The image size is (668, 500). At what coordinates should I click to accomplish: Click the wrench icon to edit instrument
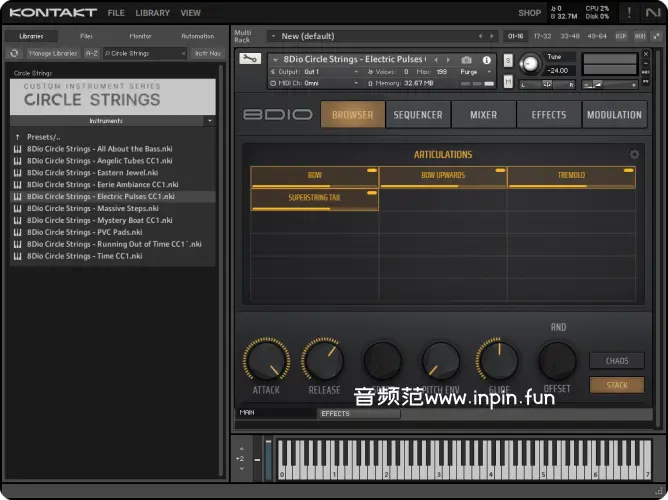click(250, 60)
